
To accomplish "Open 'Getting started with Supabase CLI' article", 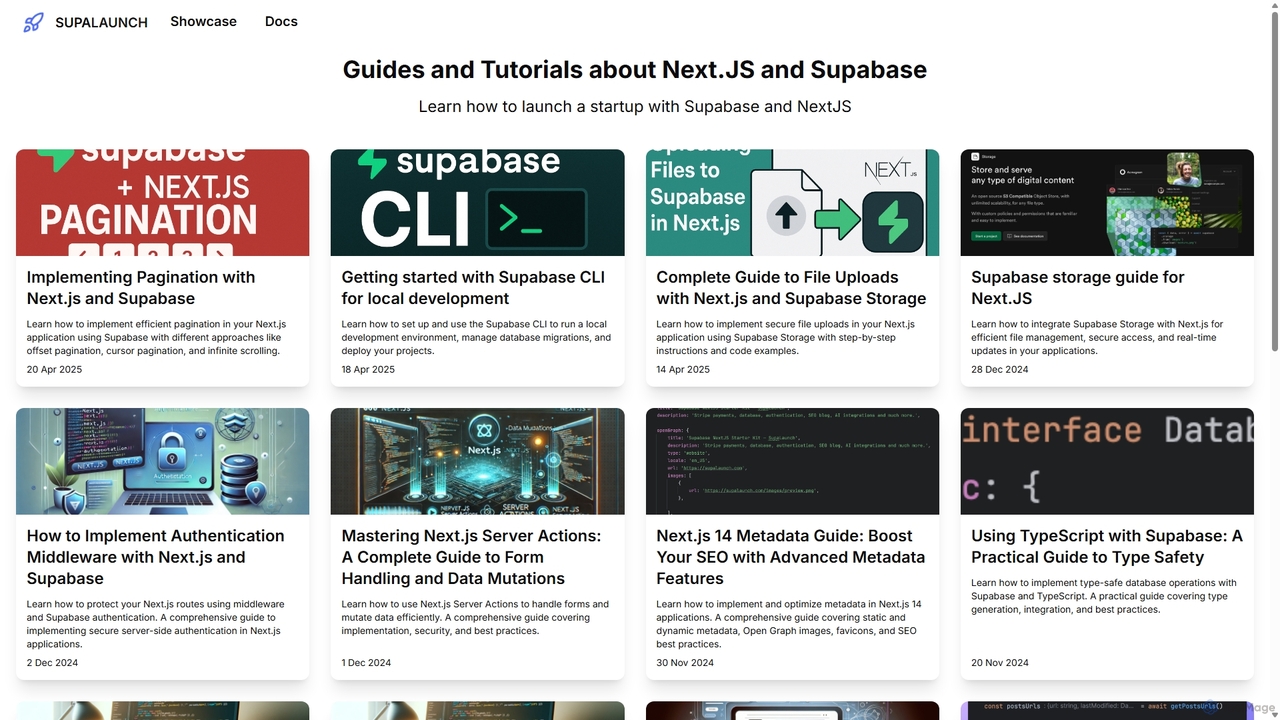I will coord(473,288).
